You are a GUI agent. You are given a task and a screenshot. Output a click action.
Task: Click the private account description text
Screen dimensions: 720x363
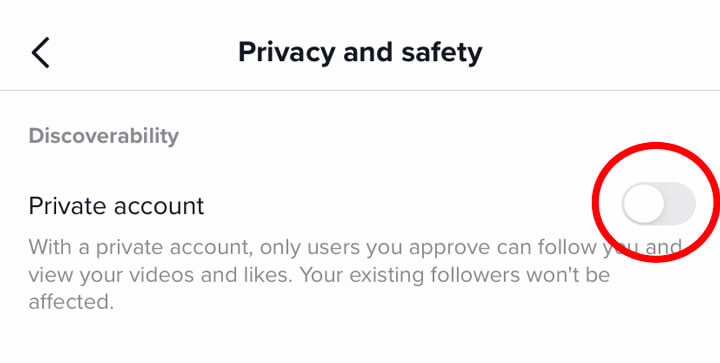coord(355,274)
